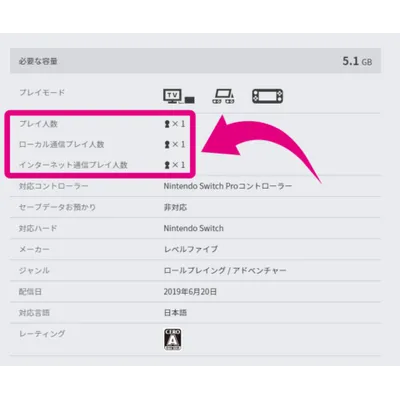Select the 5.1 GB size value
The height and width of the screenshot is (400, 400).
[357, 61]
